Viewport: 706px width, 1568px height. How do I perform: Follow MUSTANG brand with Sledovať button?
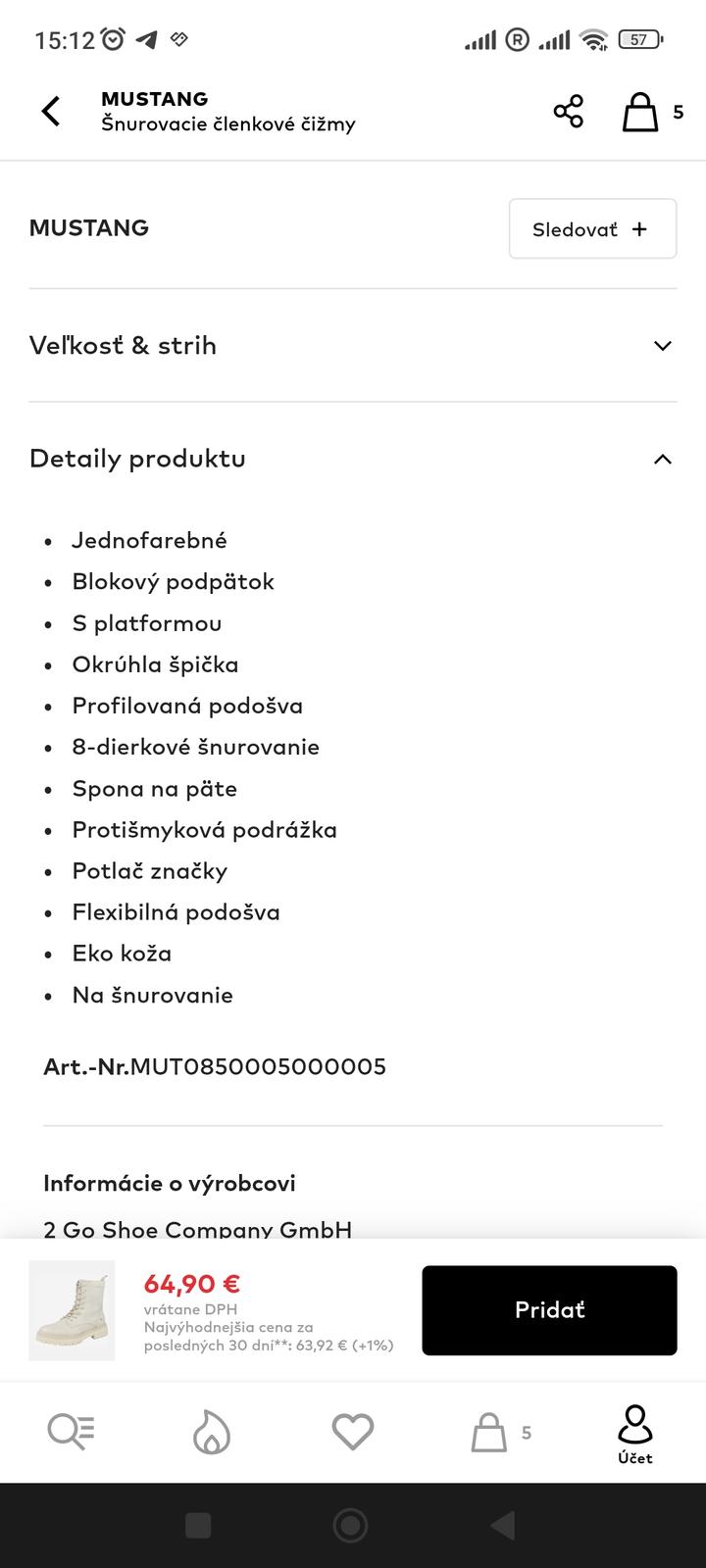pyautogui.click(x=592, y=229)
